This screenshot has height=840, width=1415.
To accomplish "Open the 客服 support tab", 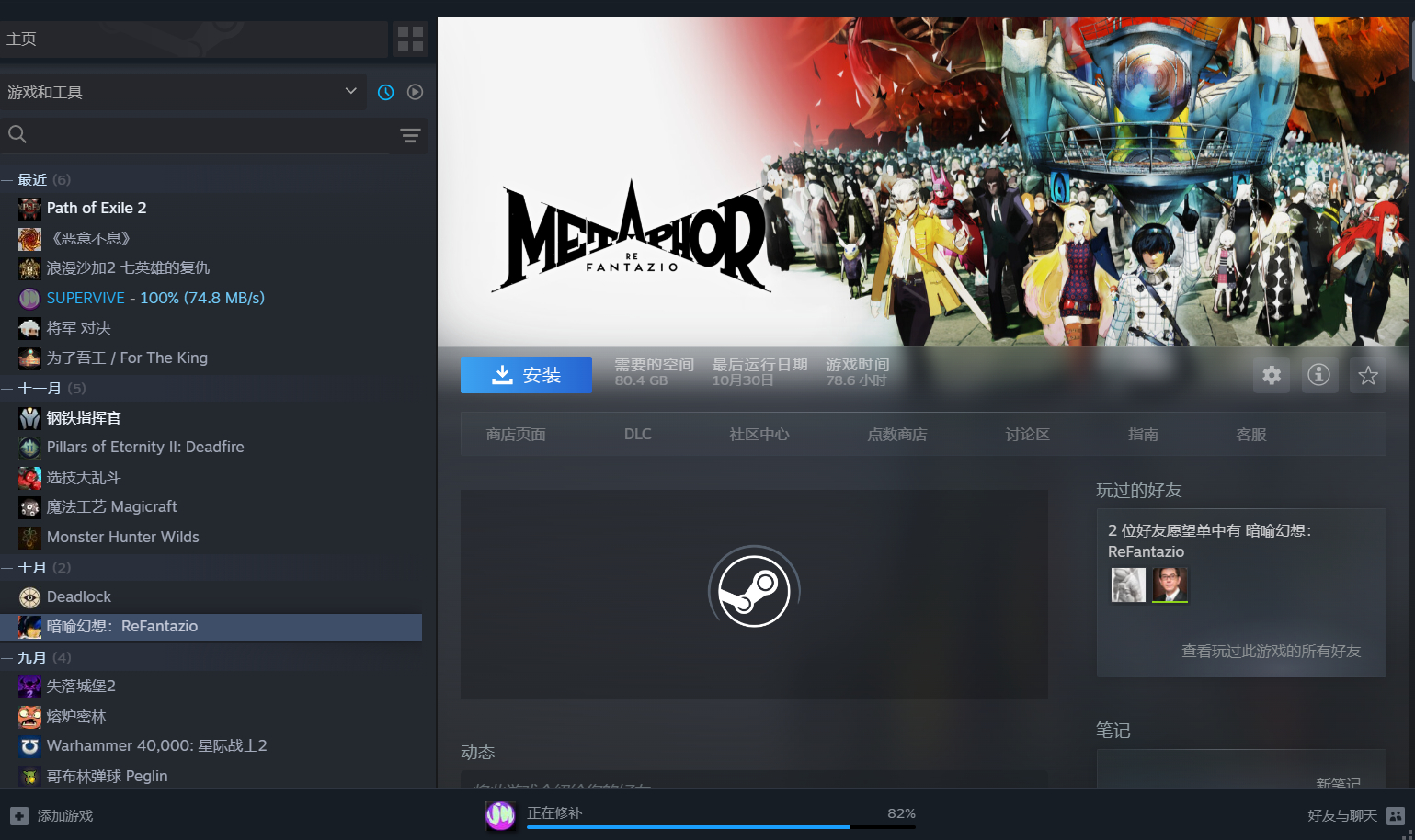I will tap(1251, 434).
